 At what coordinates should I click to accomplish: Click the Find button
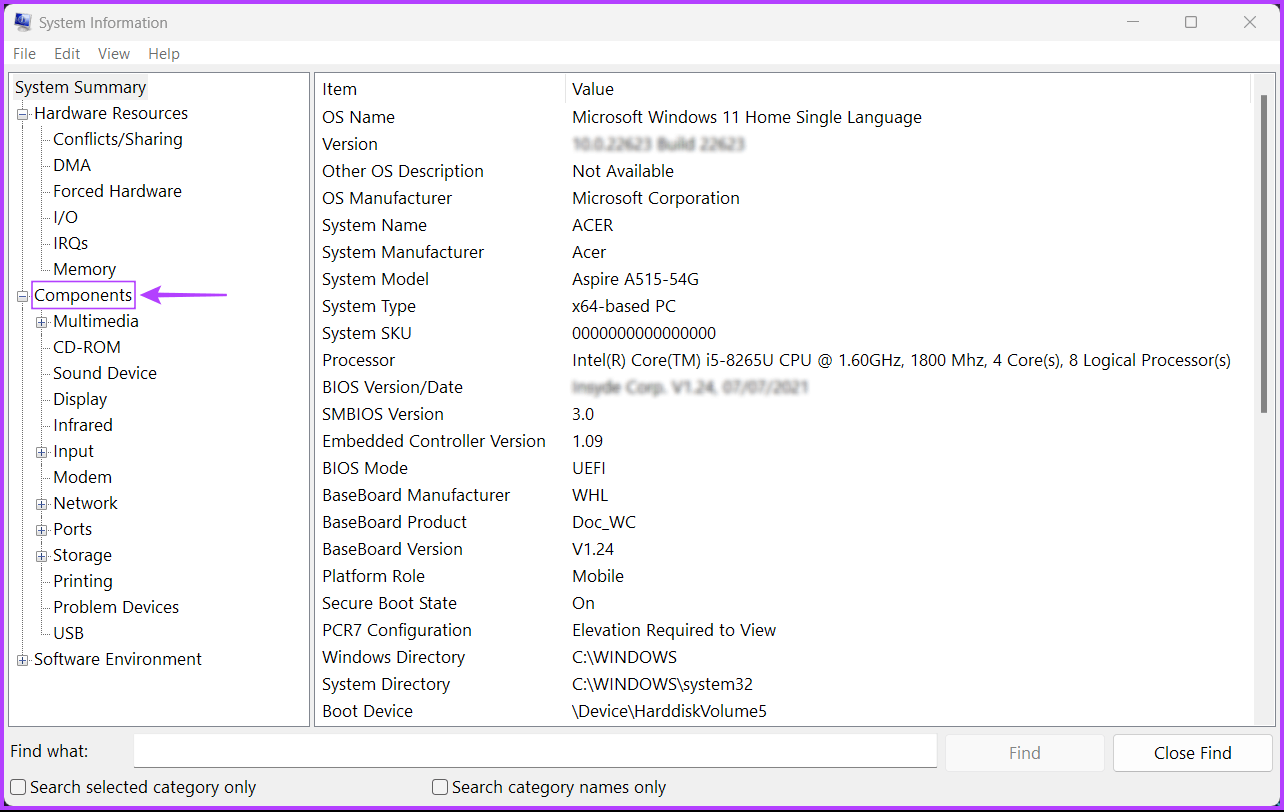(x=1024, y=753)
